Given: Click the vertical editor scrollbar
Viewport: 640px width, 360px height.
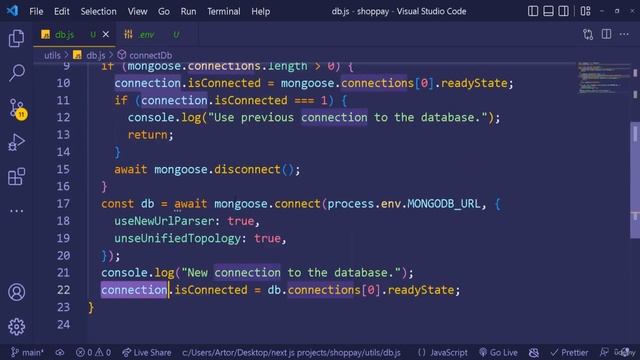Looking at the screenshot, I should pos(635,180).
